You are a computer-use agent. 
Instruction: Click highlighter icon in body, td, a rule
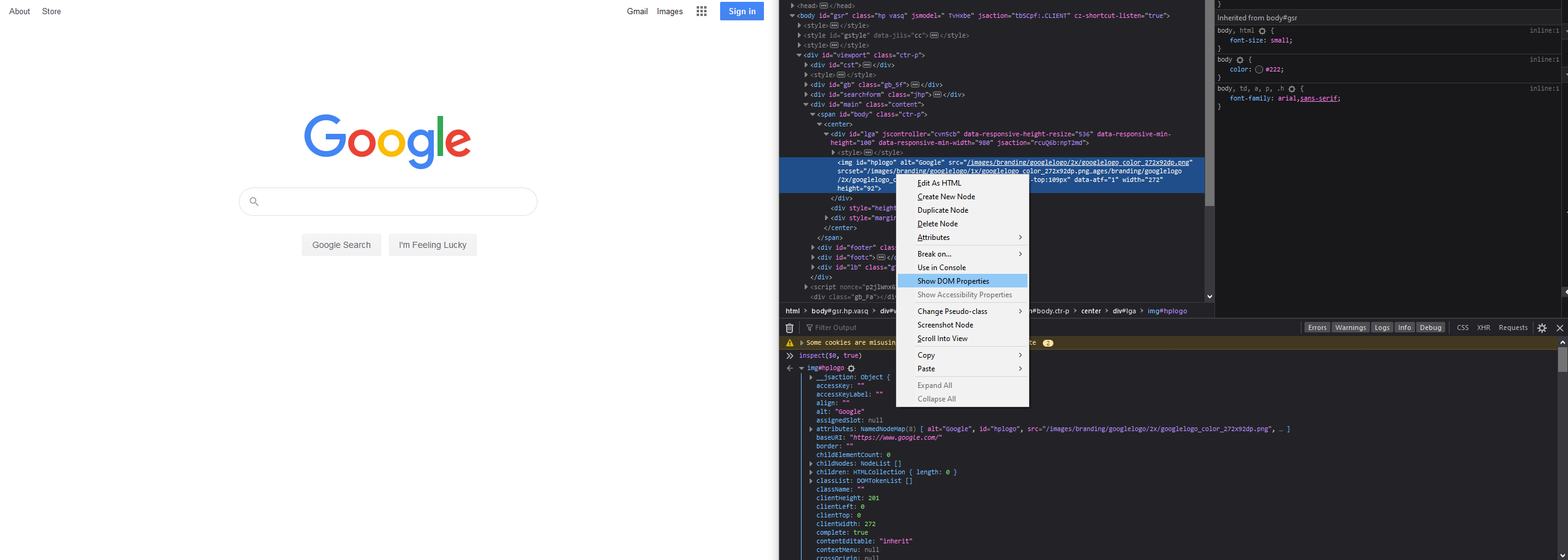[x=1292, y=89]
